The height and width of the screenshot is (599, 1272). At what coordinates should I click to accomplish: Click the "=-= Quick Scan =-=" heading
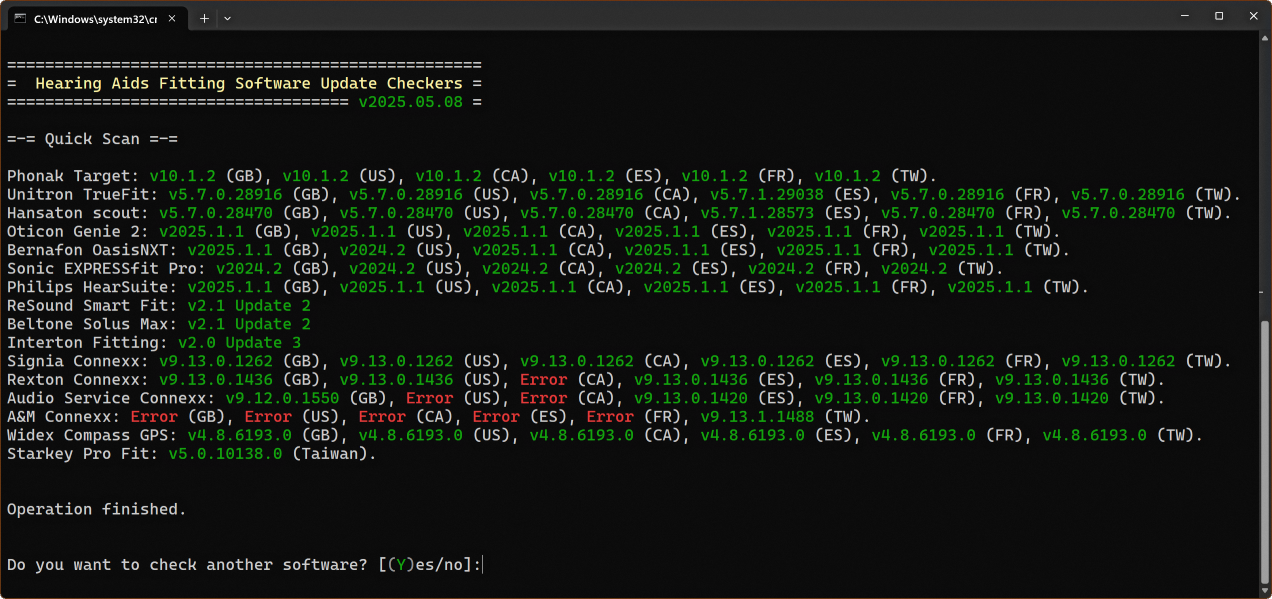(92, 139)
